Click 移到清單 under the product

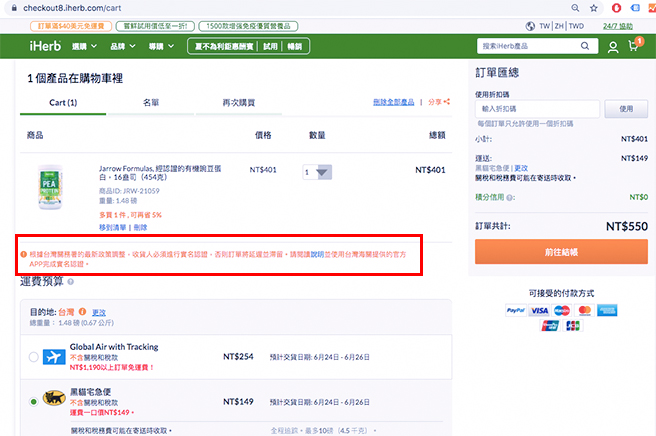[x=113, y=228]
